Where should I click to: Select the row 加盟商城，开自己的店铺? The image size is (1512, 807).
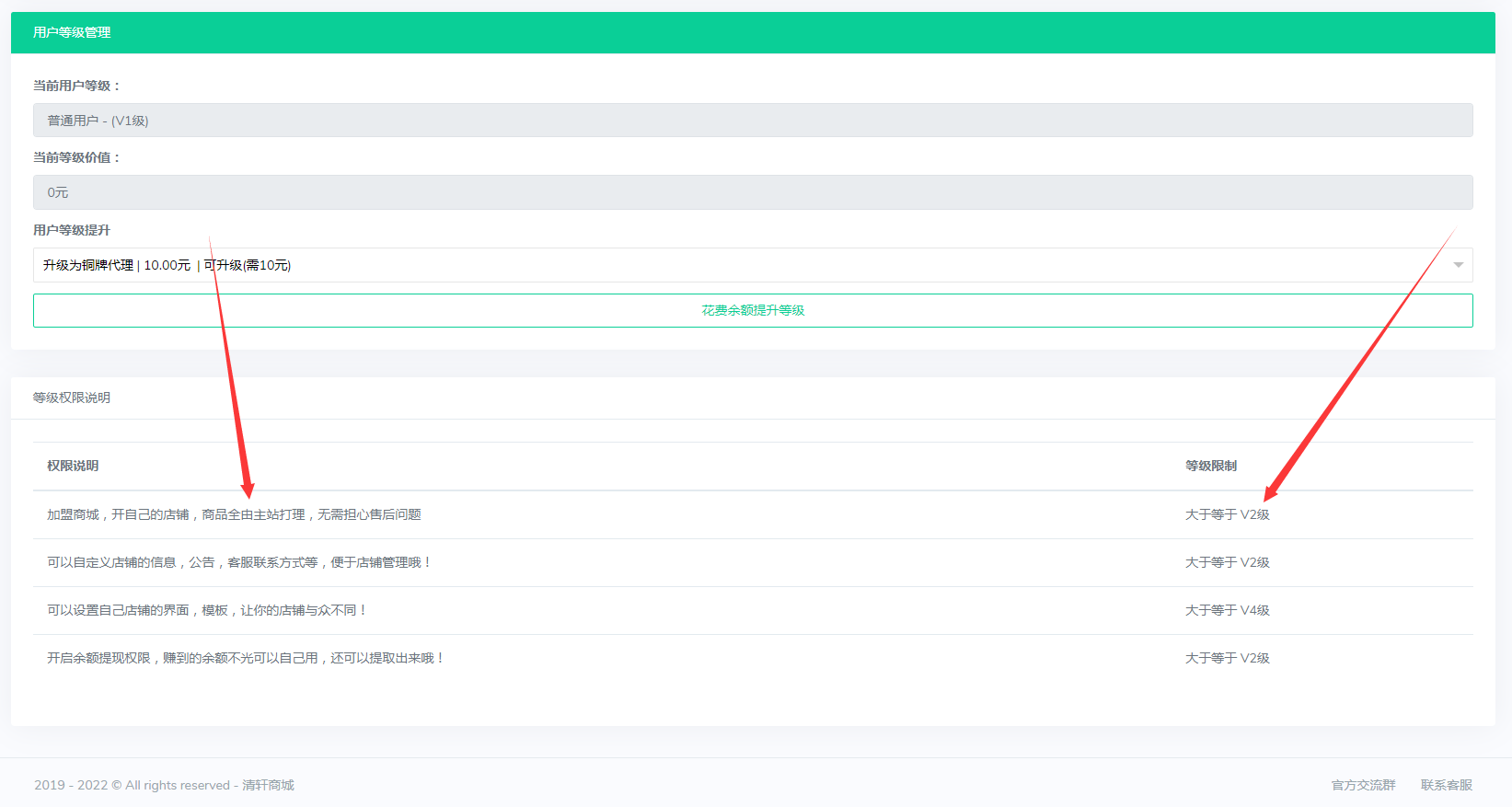point(753,514)
